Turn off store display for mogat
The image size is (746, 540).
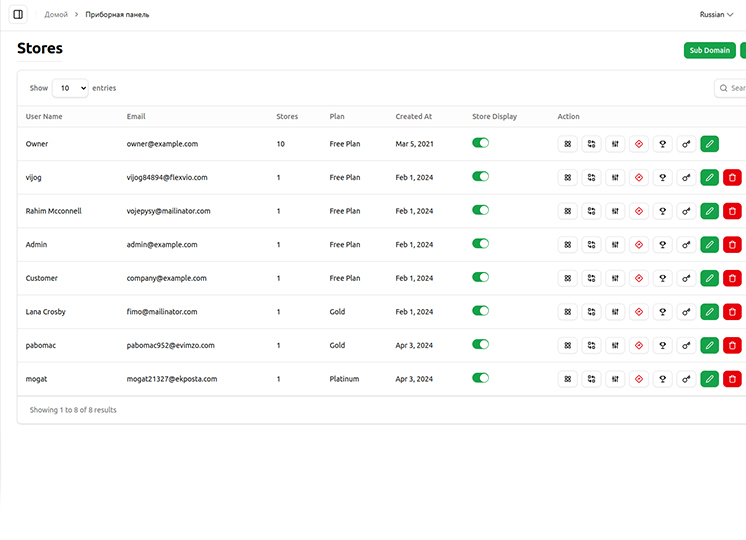[x=480, y=378]
